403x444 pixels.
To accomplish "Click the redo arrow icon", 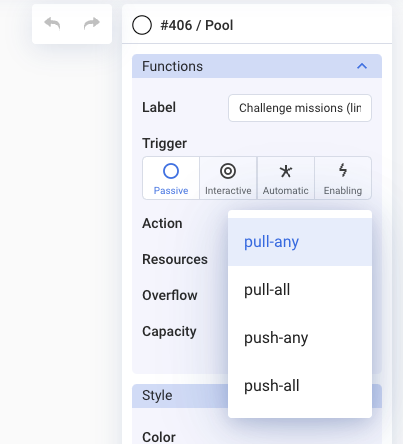I will tap(92, 23).
